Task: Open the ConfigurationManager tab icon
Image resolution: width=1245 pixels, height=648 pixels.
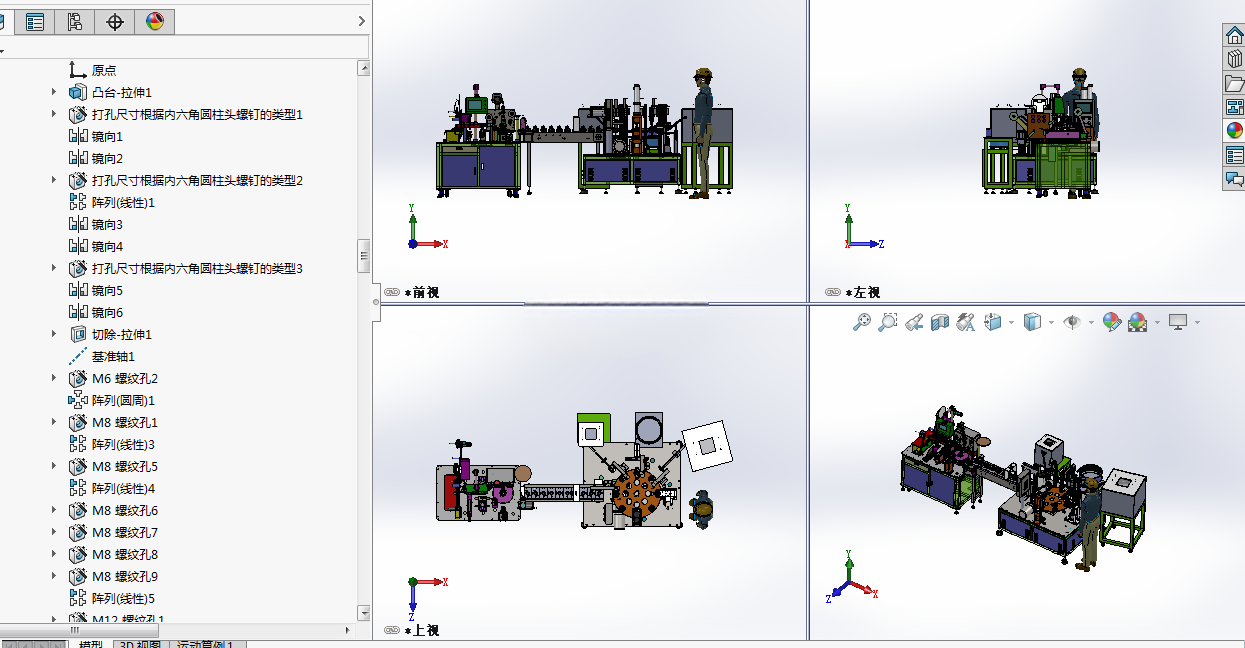Action: 75,21
